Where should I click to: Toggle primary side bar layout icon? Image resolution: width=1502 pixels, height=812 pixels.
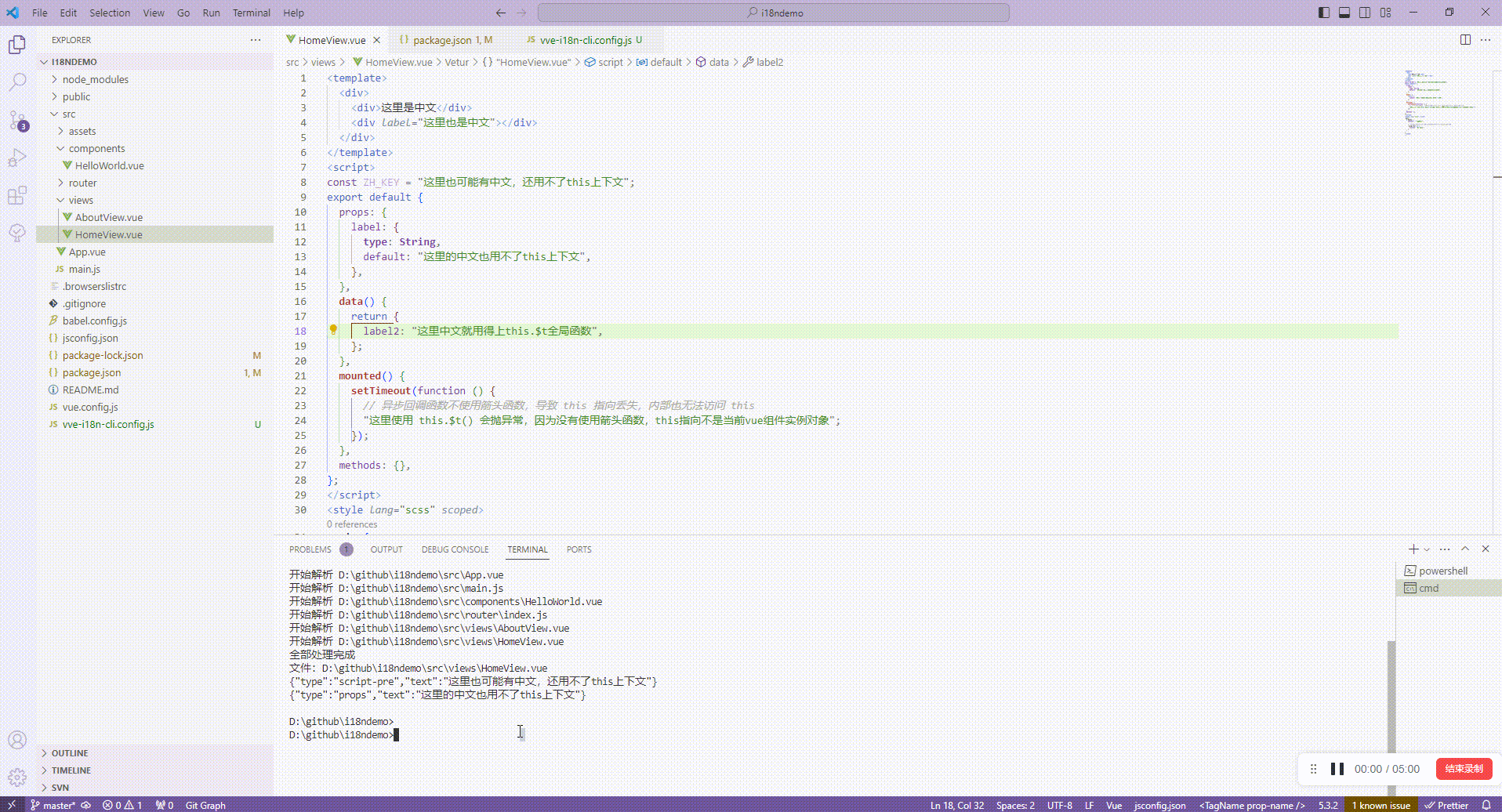[x=1324, y=13]
